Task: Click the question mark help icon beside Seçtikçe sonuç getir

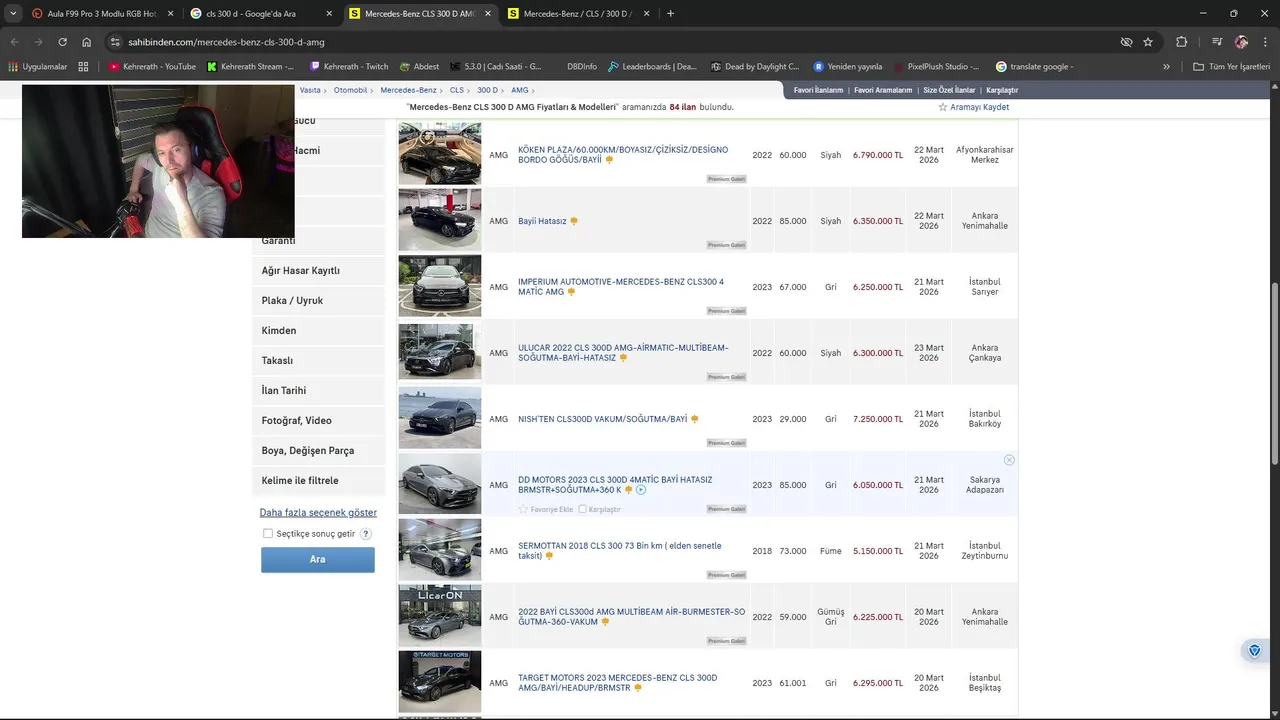Action: point(366,534)
